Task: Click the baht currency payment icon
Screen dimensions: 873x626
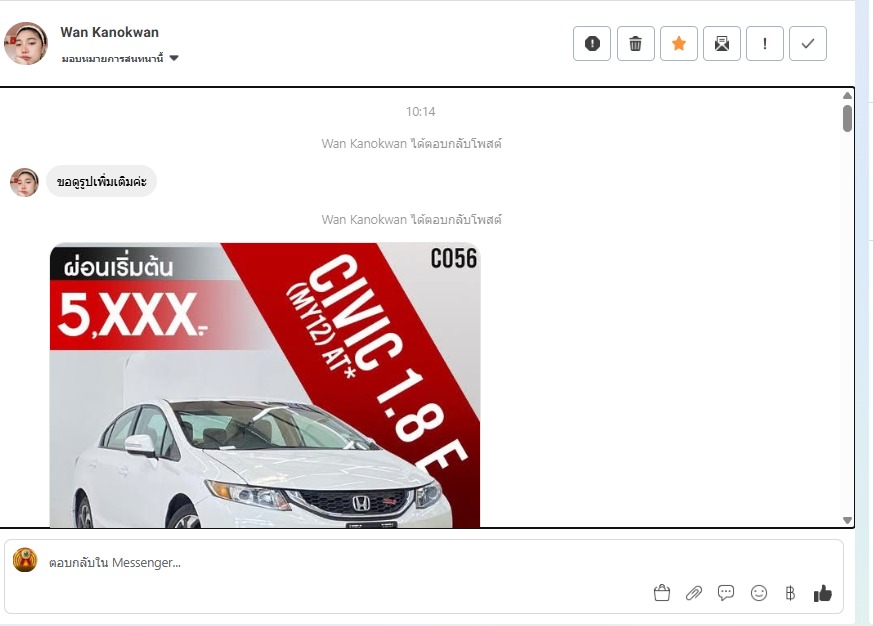Action: click(x=790, y=593)
